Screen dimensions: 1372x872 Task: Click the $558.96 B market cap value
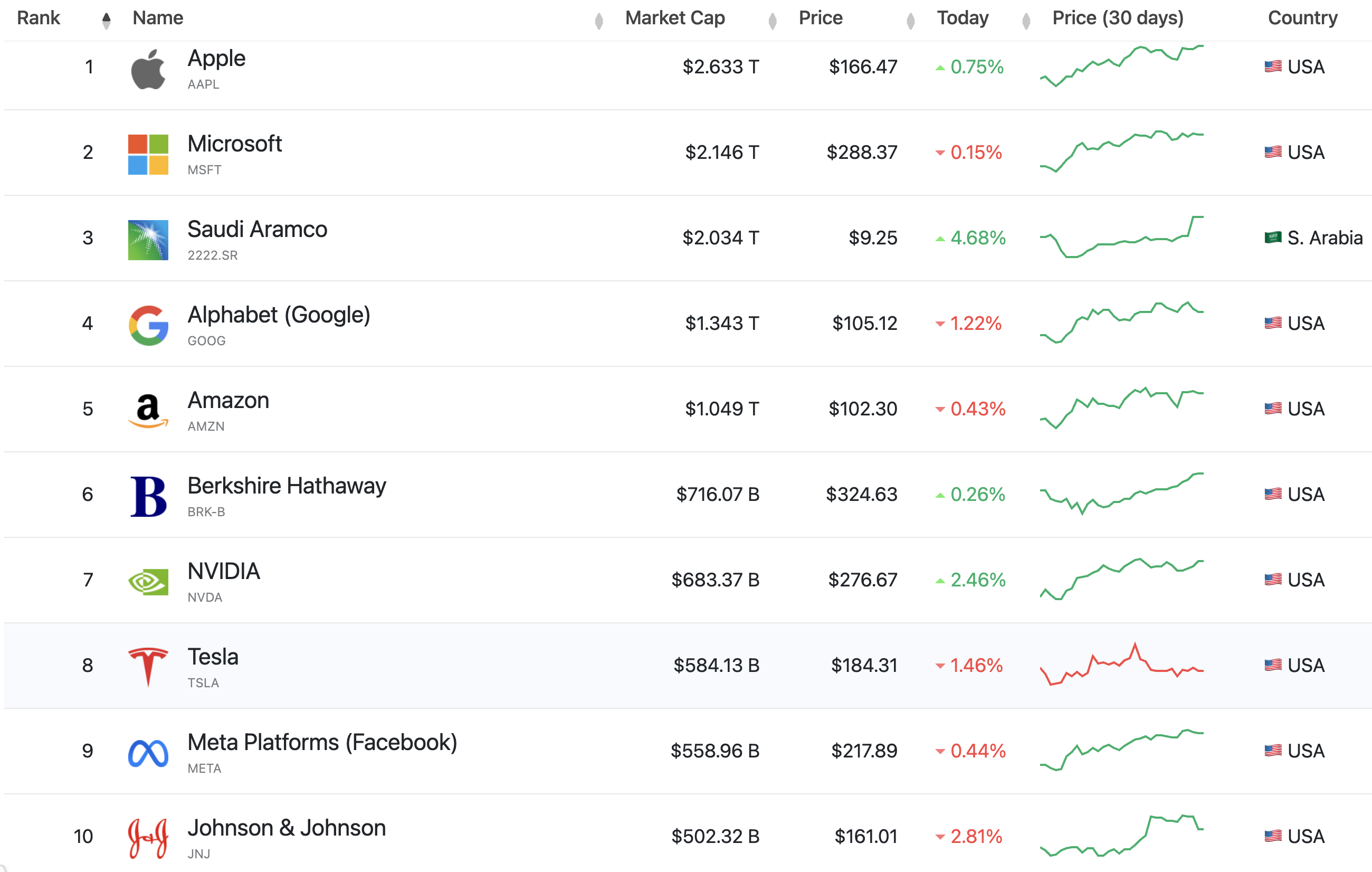(x=715, y=751)
